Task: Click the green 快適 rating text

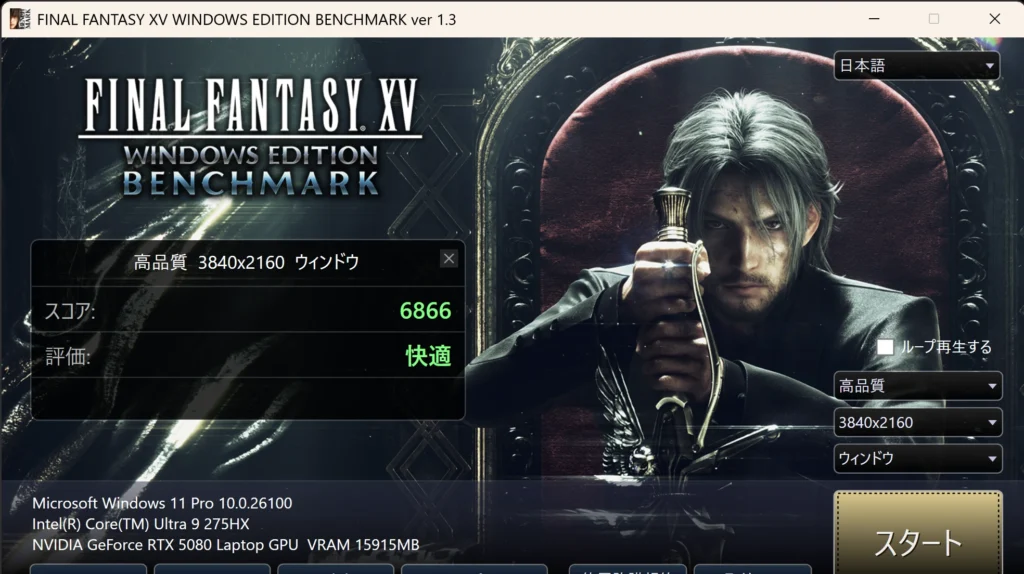Action: pos(428,356)
